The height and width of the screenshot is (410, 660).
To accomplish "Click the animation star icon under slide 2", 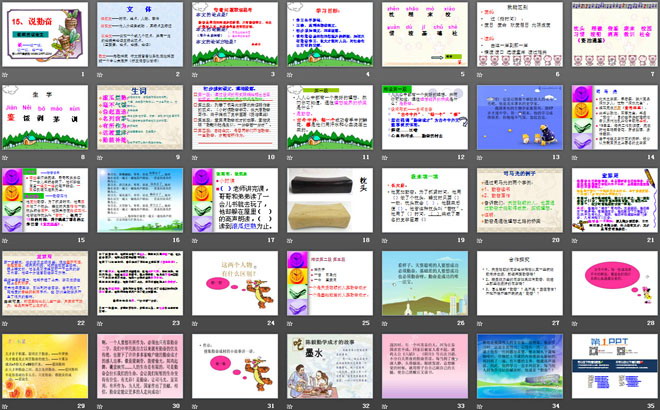I will tap(100, 75).
